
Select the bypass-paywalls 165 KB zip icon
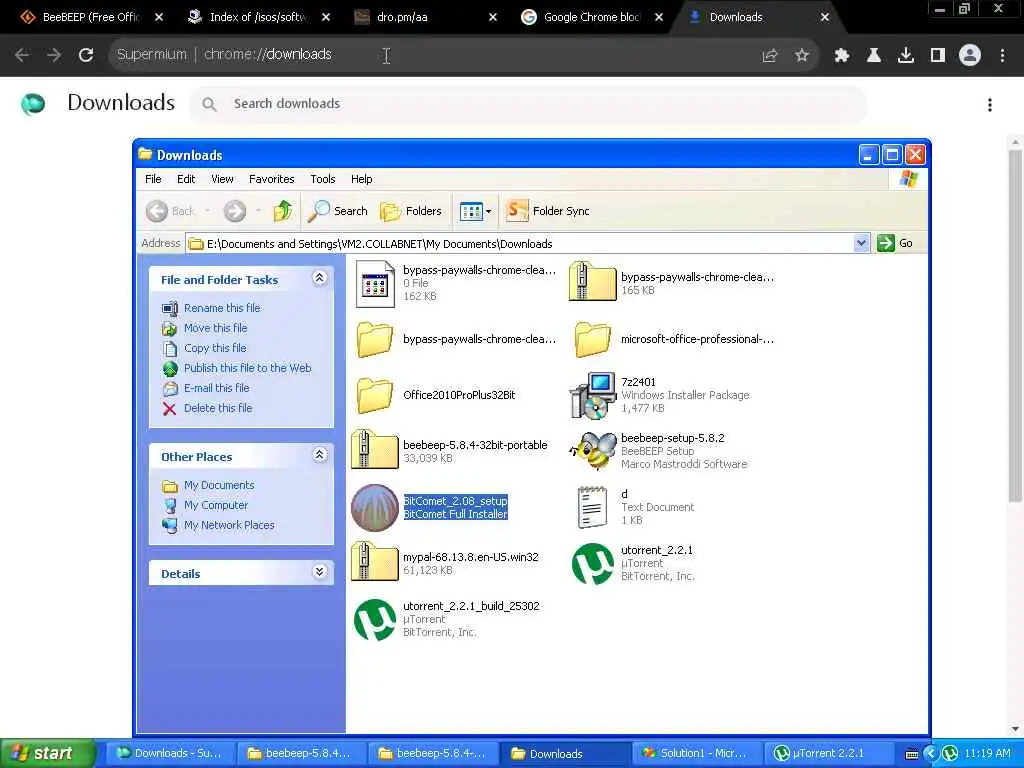[x=593, y=281]
